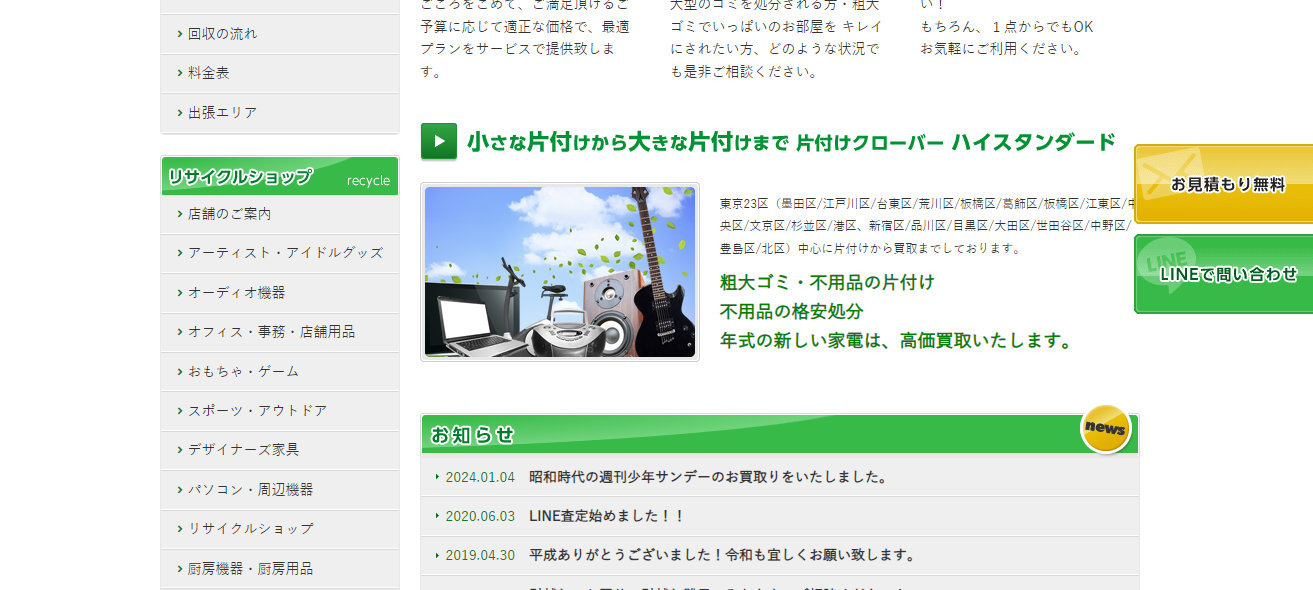
Task: Open the 2019.04.30 平成ありがとう news entry
Action: 722,555
